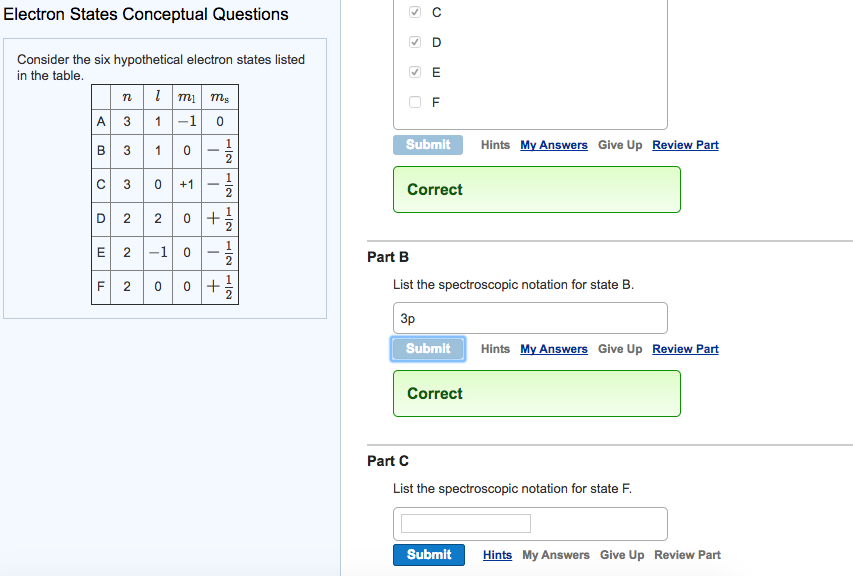Open My Answers for Part B
Viewport: 853px width, 576px height.
[554, 349]
